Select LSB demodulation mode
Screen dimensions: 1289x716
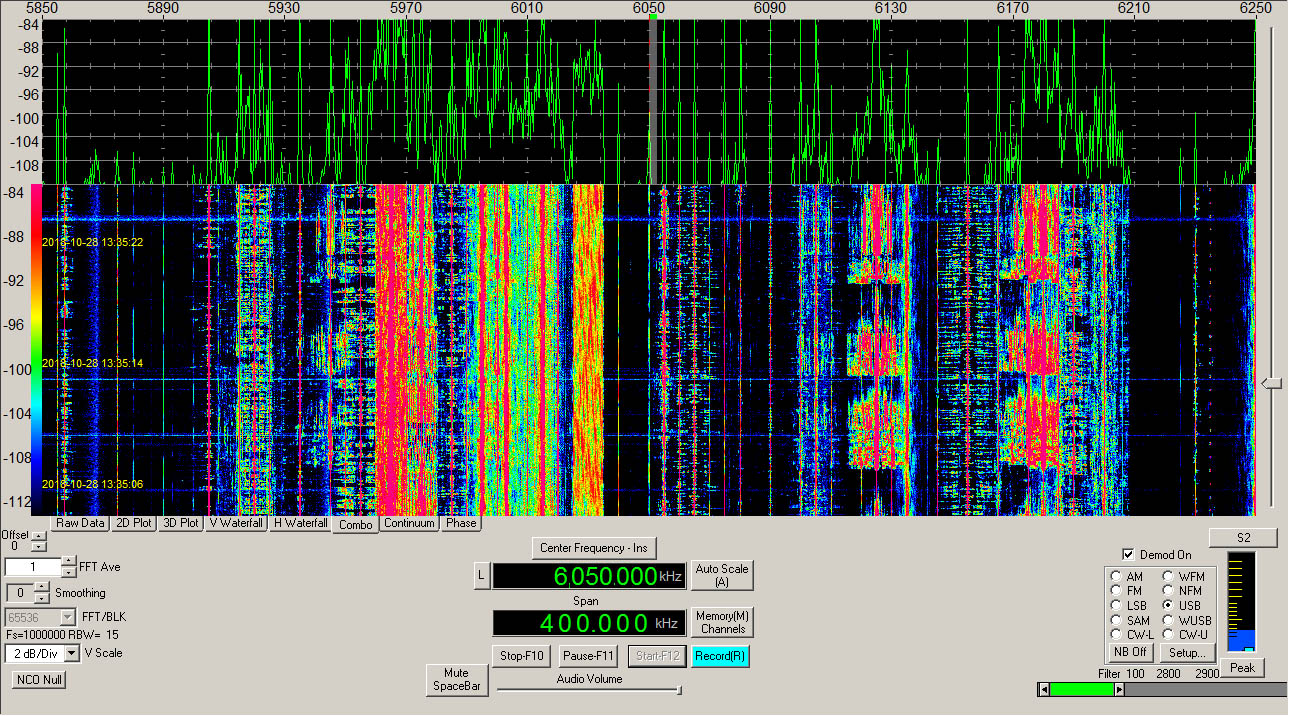1116,606
